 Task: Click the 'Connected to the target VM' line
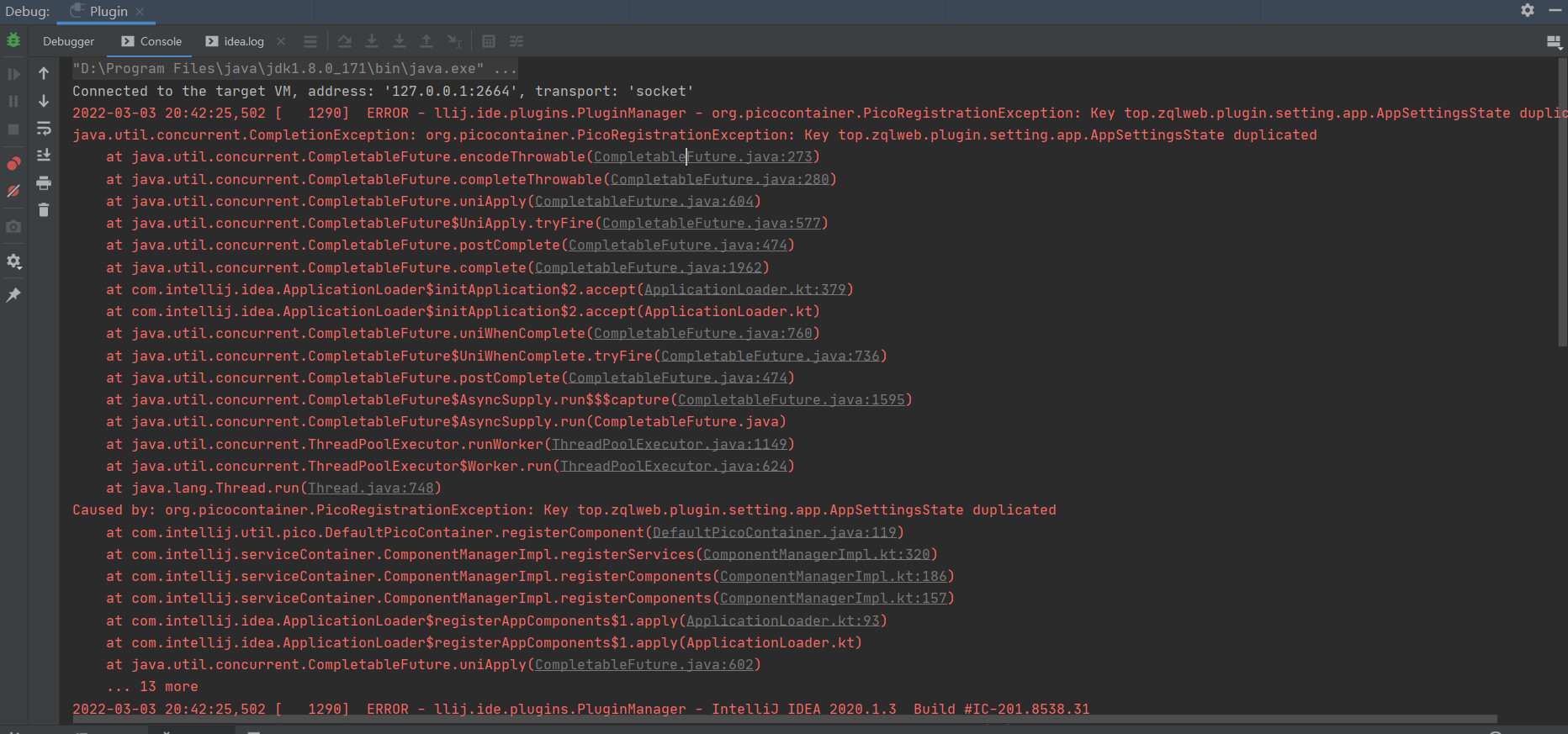[383, 91]
